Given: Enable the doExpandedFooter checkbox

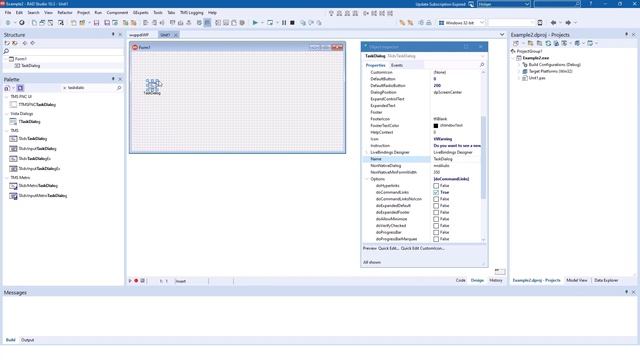Looking at the screenshot, I should (x=436, y=212).
